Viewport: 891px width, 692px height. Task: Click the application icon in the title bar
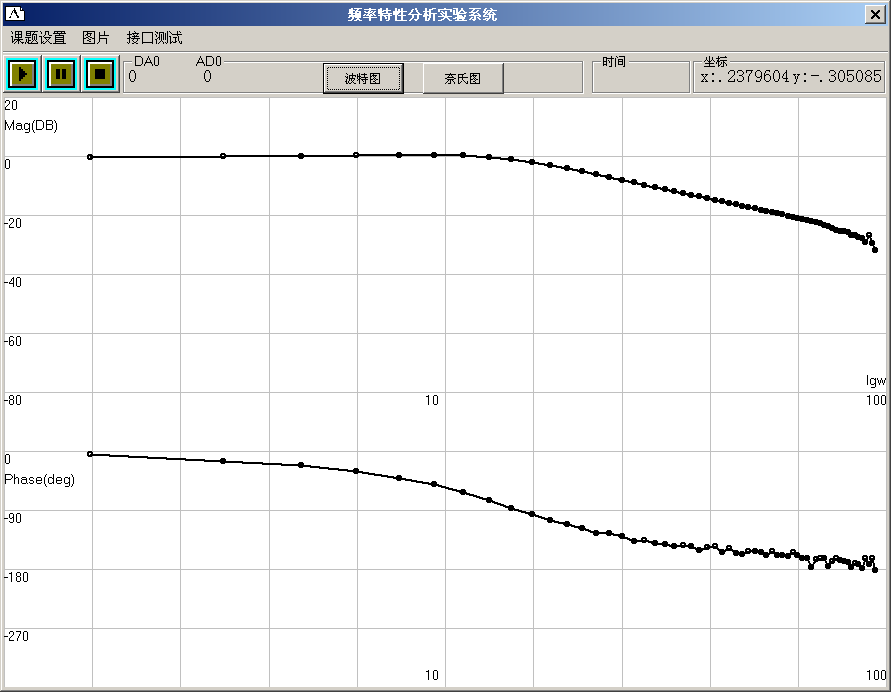[x=15, y=14]
